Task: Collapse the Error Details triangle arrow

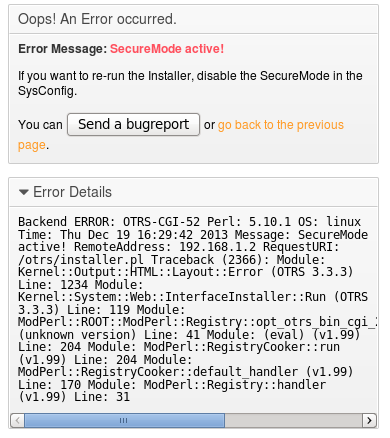Action: click(24, 192)
